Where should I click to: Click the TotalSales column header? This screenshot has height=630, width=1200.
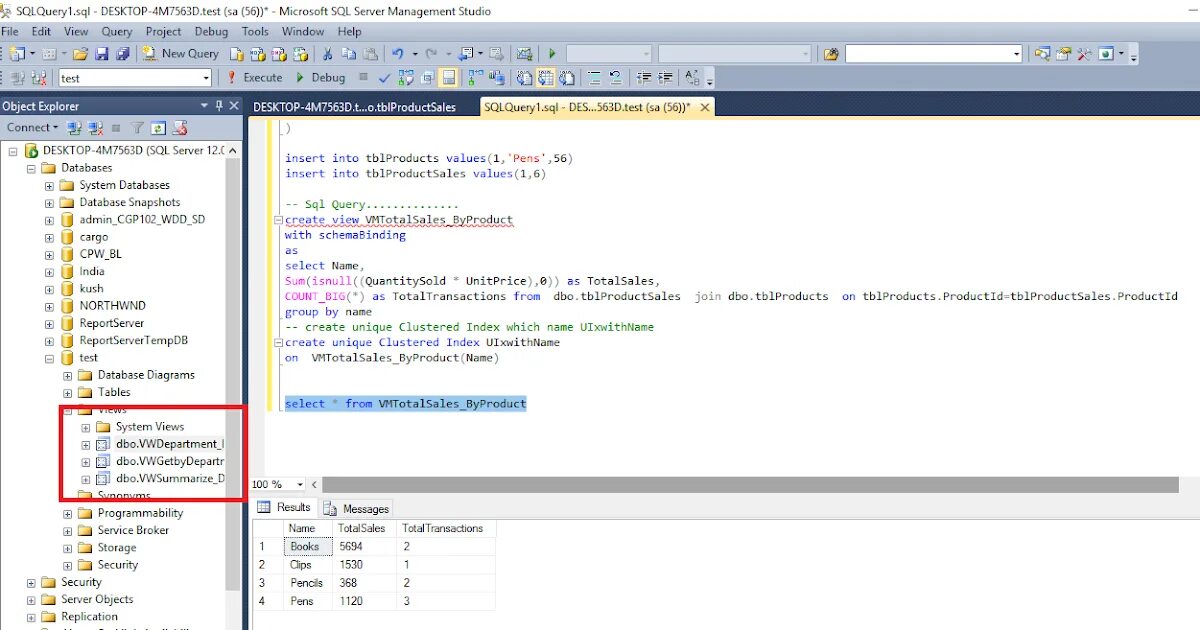(x=362, y=528)
